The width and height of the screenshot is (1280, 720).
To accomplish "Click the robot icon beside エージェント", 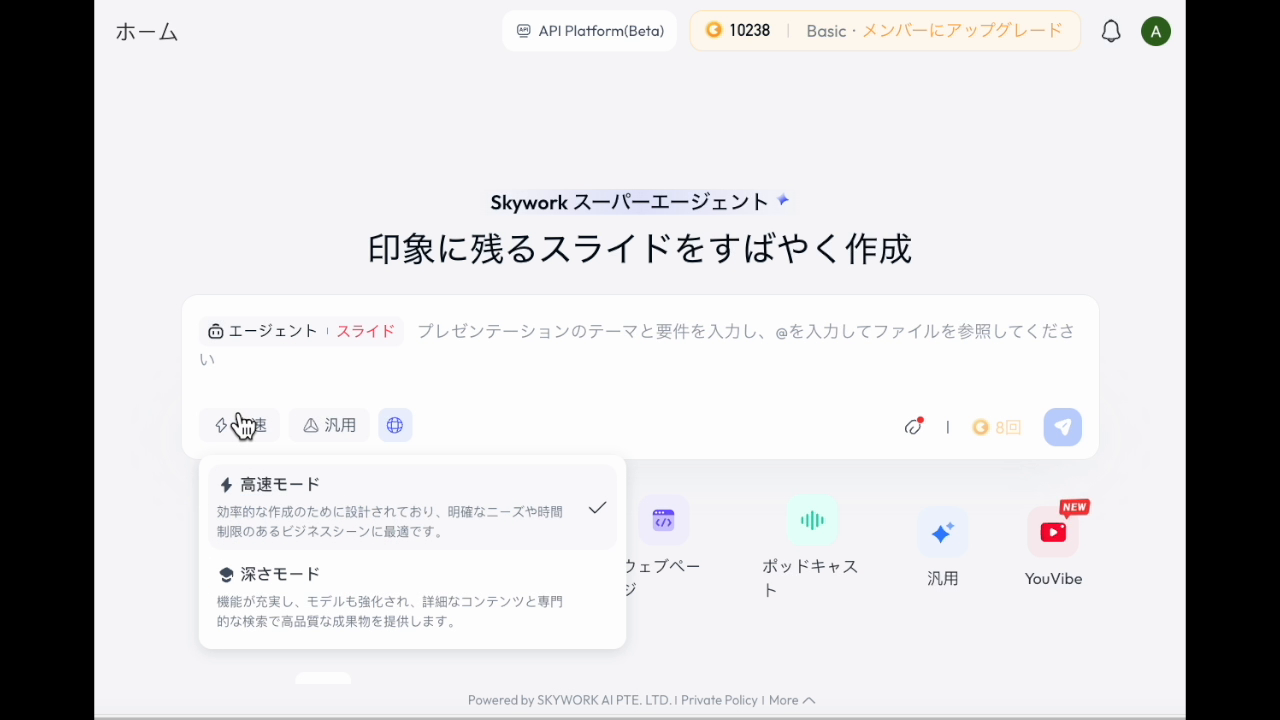I will (216, 331).
